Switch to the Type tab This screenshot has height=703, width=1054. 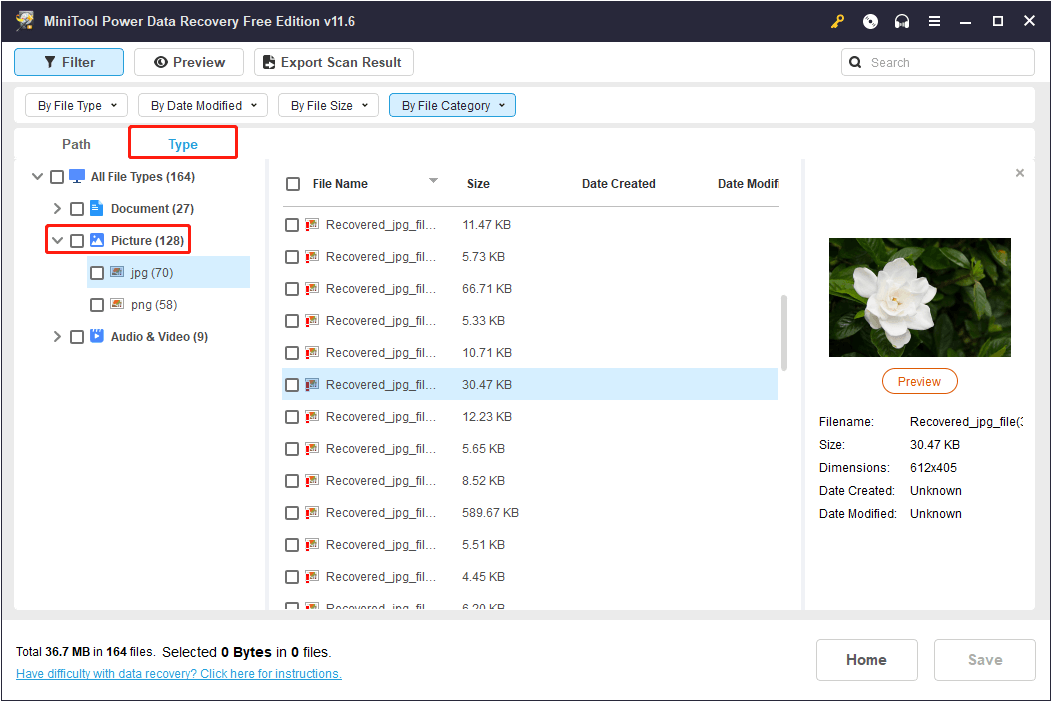[x=183, y=144]
